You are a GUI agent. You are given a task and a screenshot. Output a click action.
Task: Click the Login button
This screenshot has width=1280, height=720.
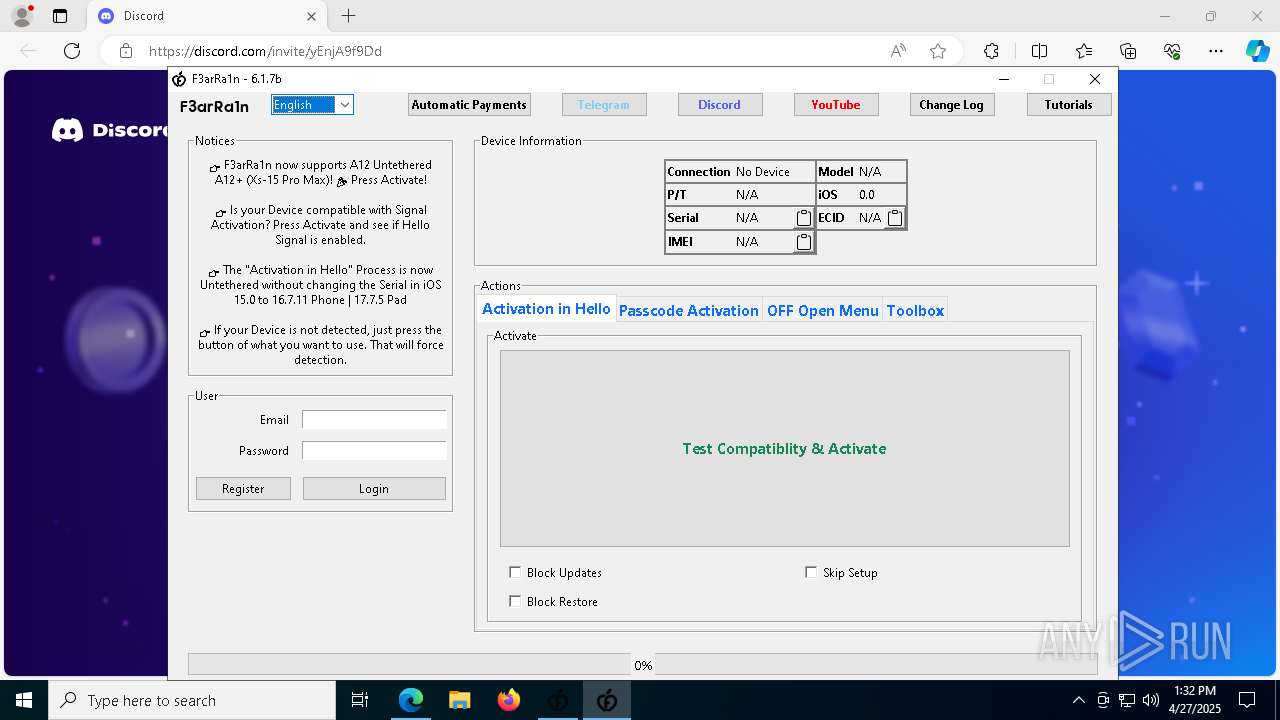coord(374,488)
